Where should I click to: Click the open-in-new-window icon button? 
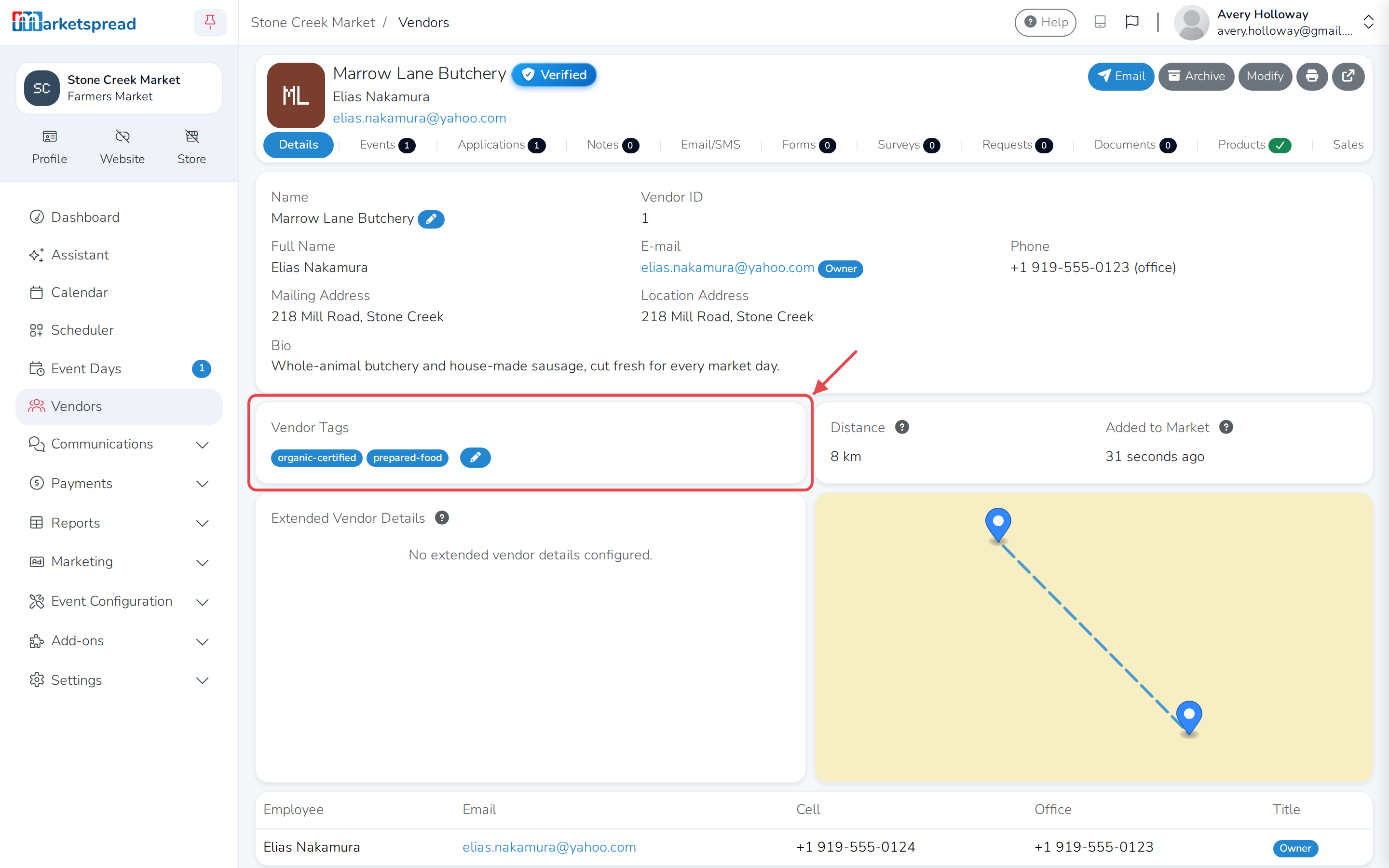tap(1348, 76)
